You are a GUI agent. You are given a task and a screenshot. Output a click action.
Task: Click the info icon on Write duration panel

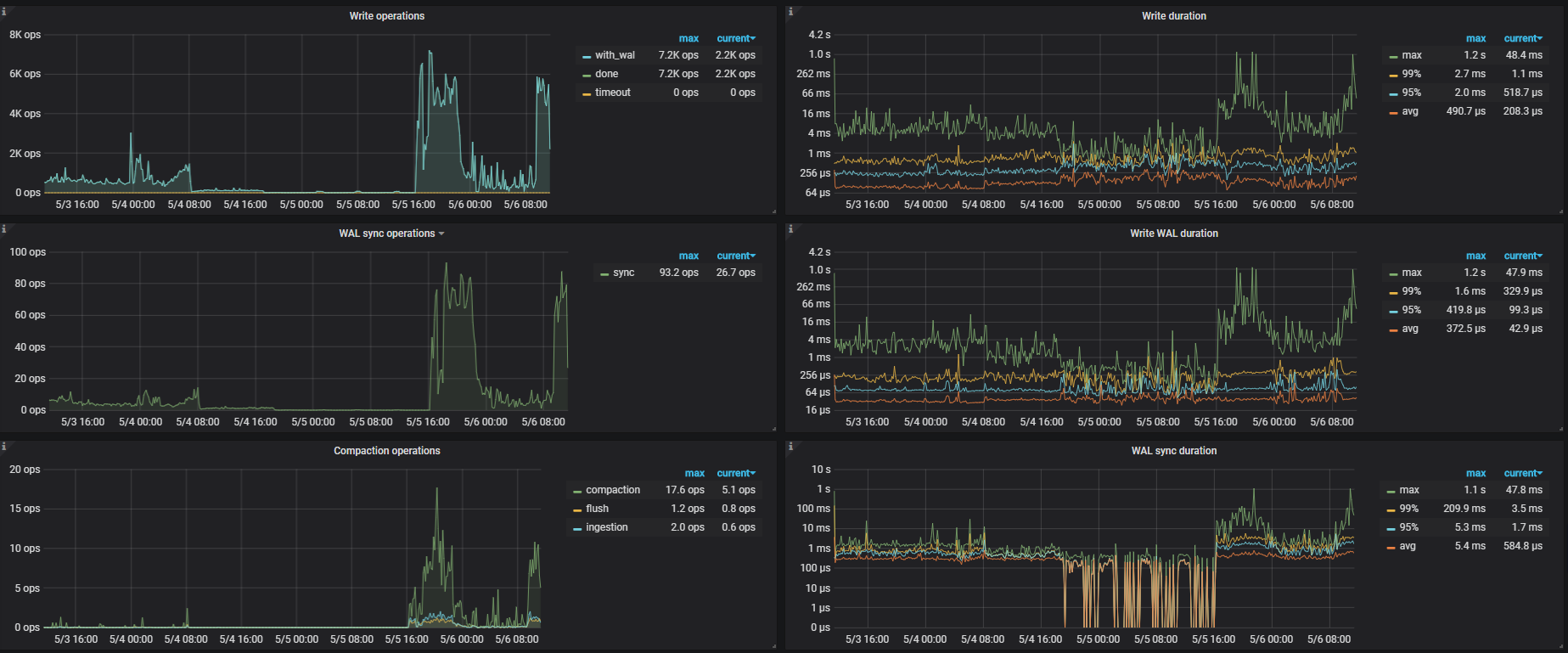coord(791,12)
